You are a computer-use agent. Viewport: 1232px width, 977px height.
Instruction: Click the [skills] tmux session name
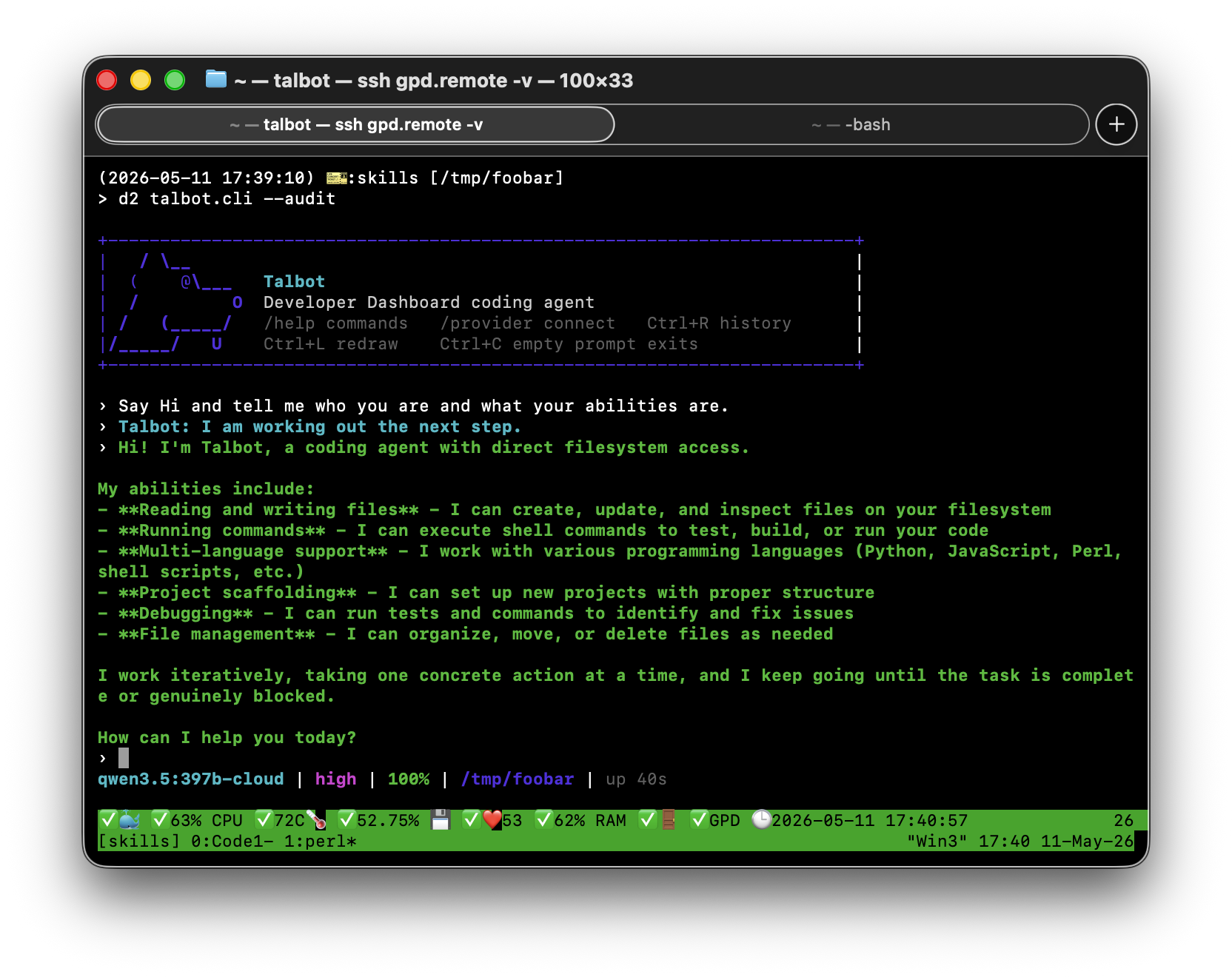(139, 842)
